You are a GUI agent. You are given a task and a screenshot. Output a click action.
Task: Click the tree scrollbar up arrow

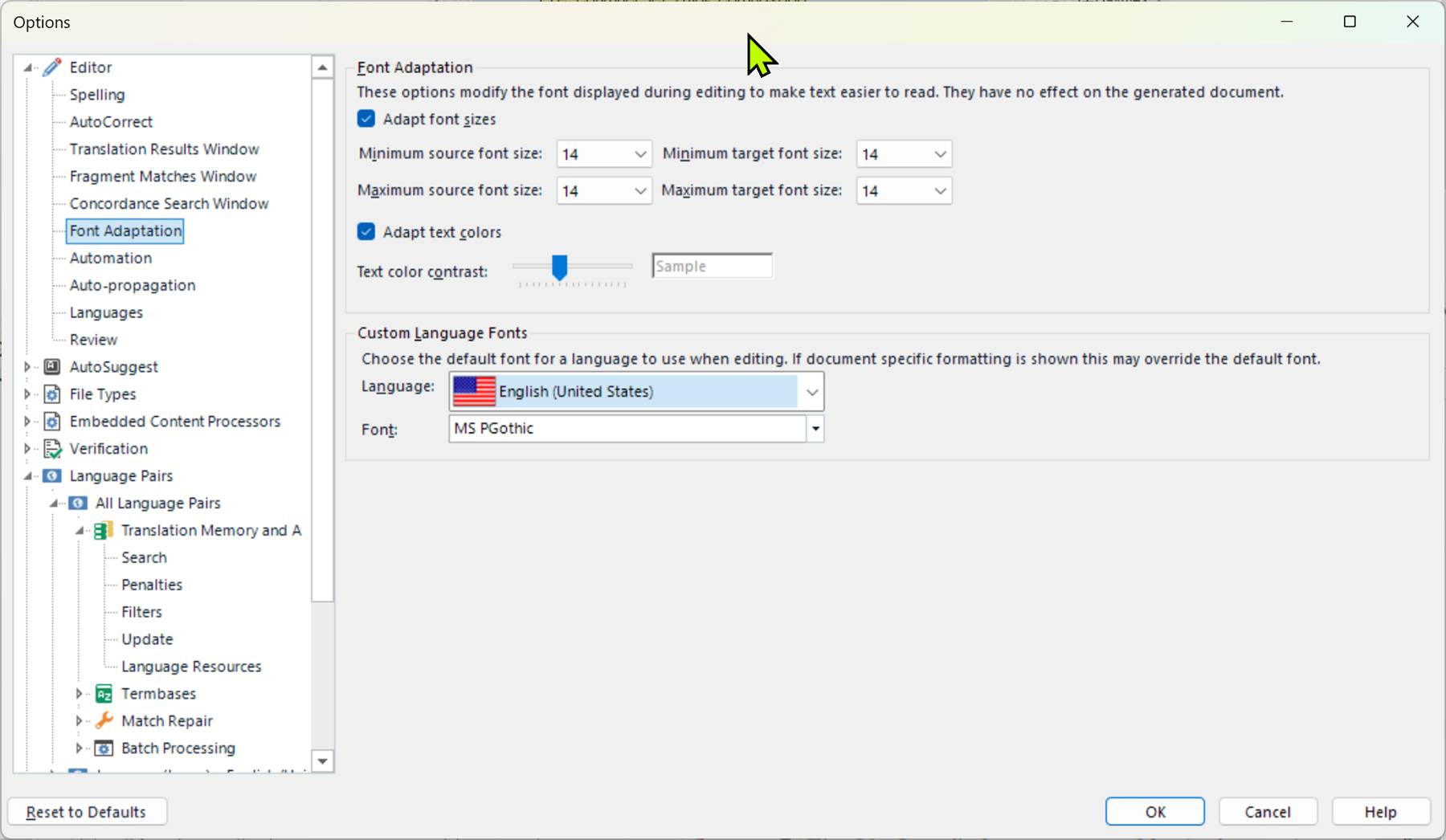[323, 67]
